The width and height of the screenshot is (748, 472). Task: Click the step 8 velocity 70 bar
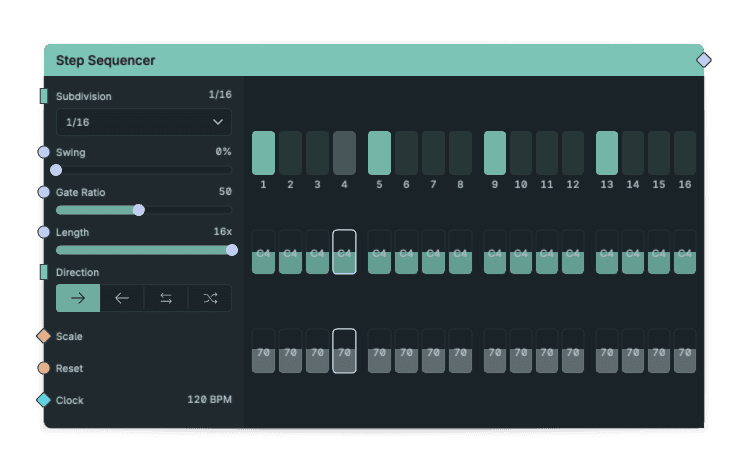click(x=460, y=351)
